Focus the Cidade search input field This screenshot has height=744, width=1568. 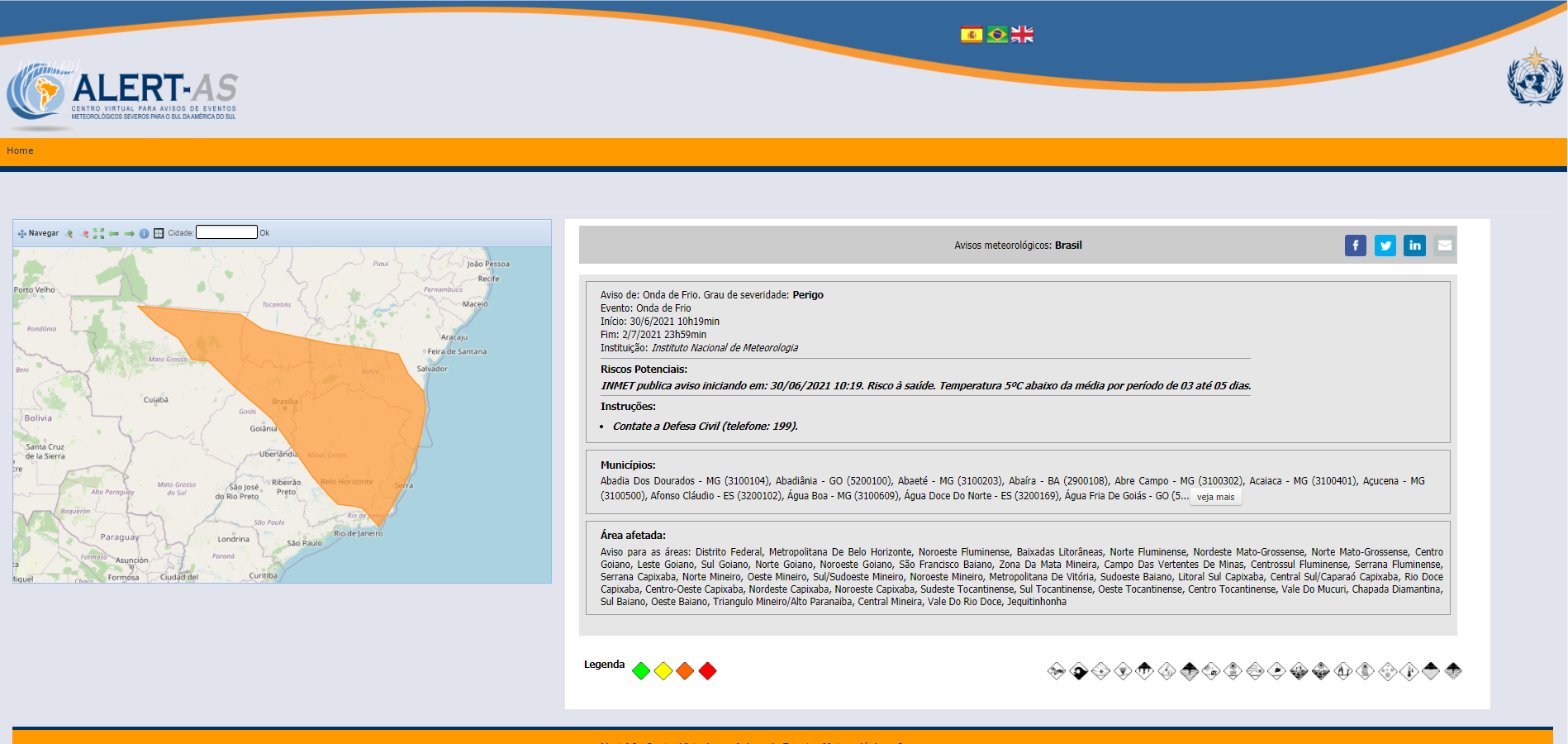[226, 233]
